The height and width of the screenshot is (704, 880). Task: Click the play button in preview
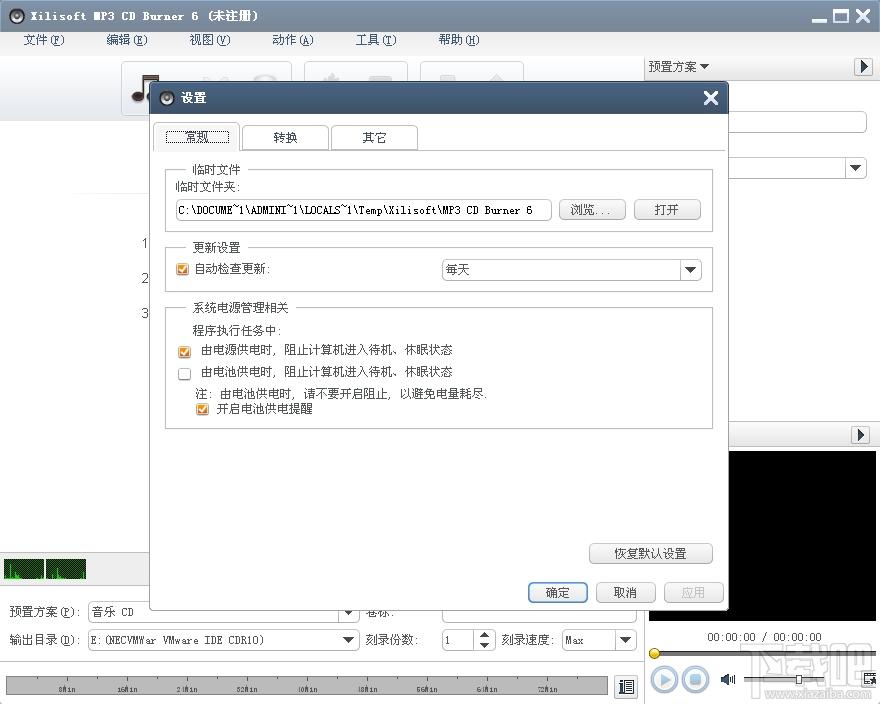click(664, 680)
